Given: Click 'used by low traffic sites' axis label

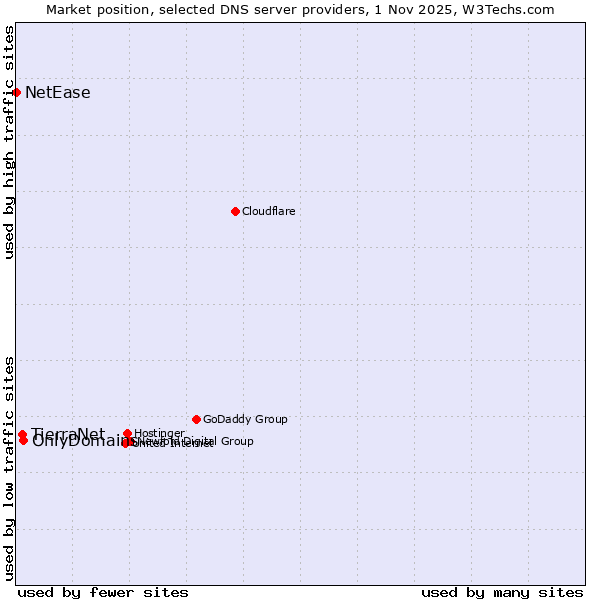Looking at the screenshot, I should point(9,467).
